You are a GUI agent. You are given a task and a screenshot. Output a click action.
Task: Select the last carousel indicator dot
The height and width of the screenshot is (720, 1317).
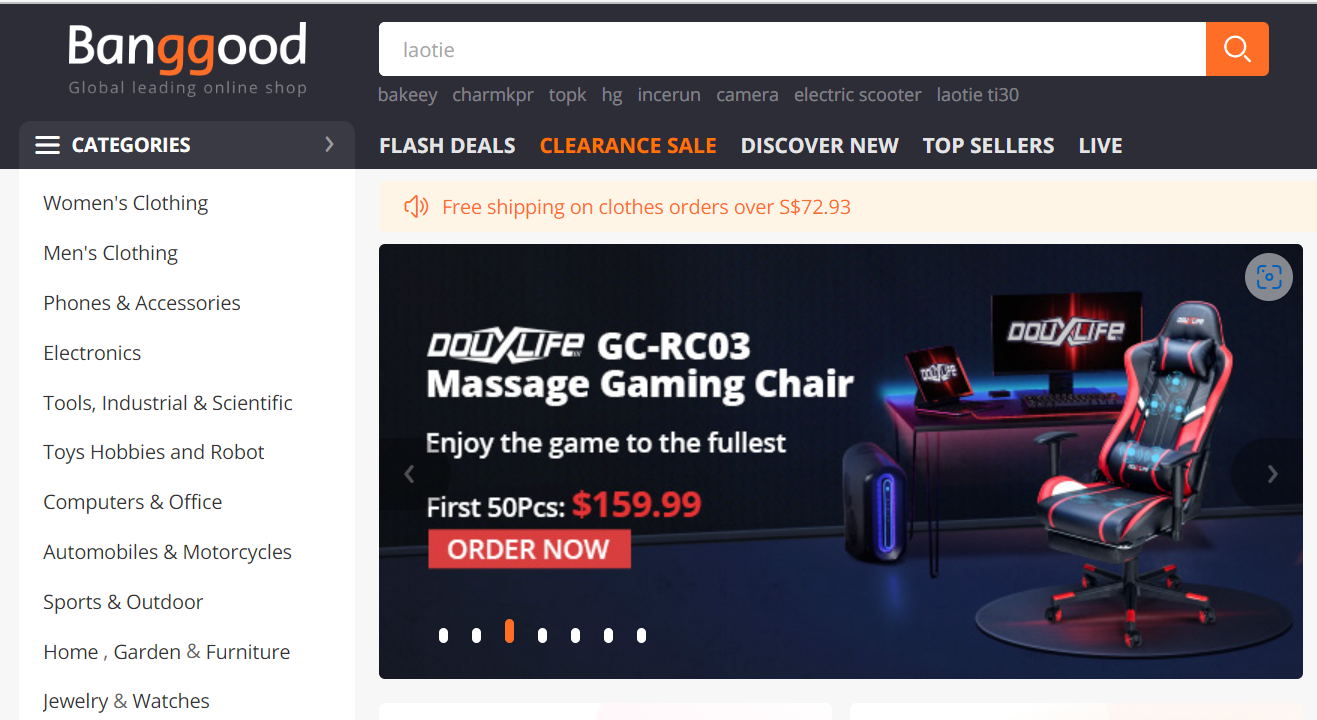641,635
